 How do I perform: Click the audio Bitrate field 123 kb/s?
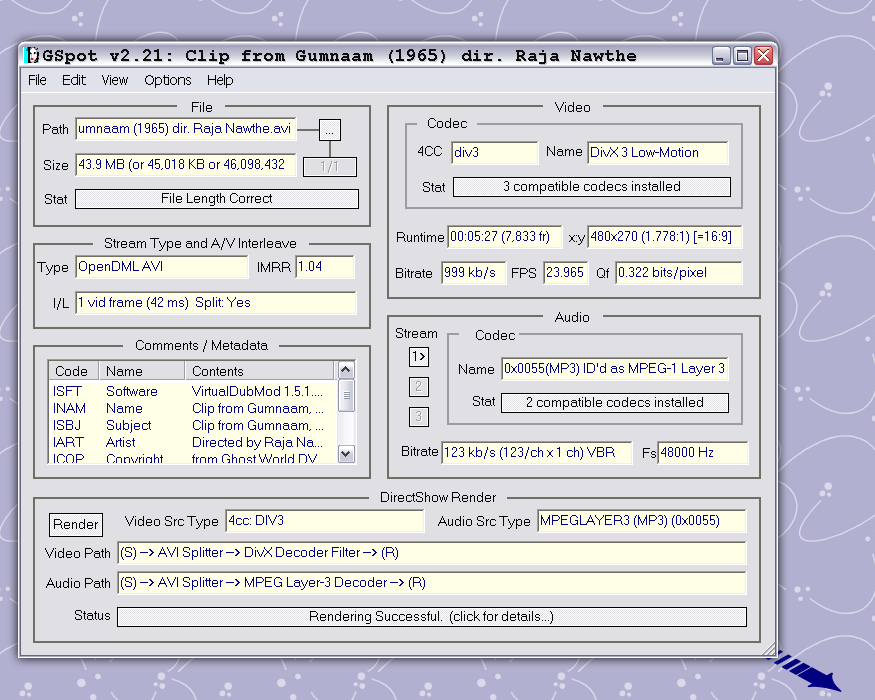537,452
